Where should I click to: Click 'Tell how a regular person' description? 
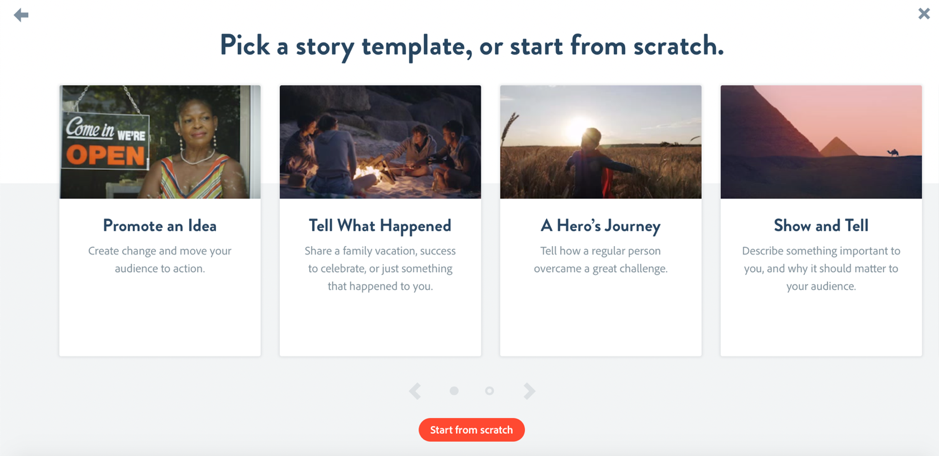601,259
